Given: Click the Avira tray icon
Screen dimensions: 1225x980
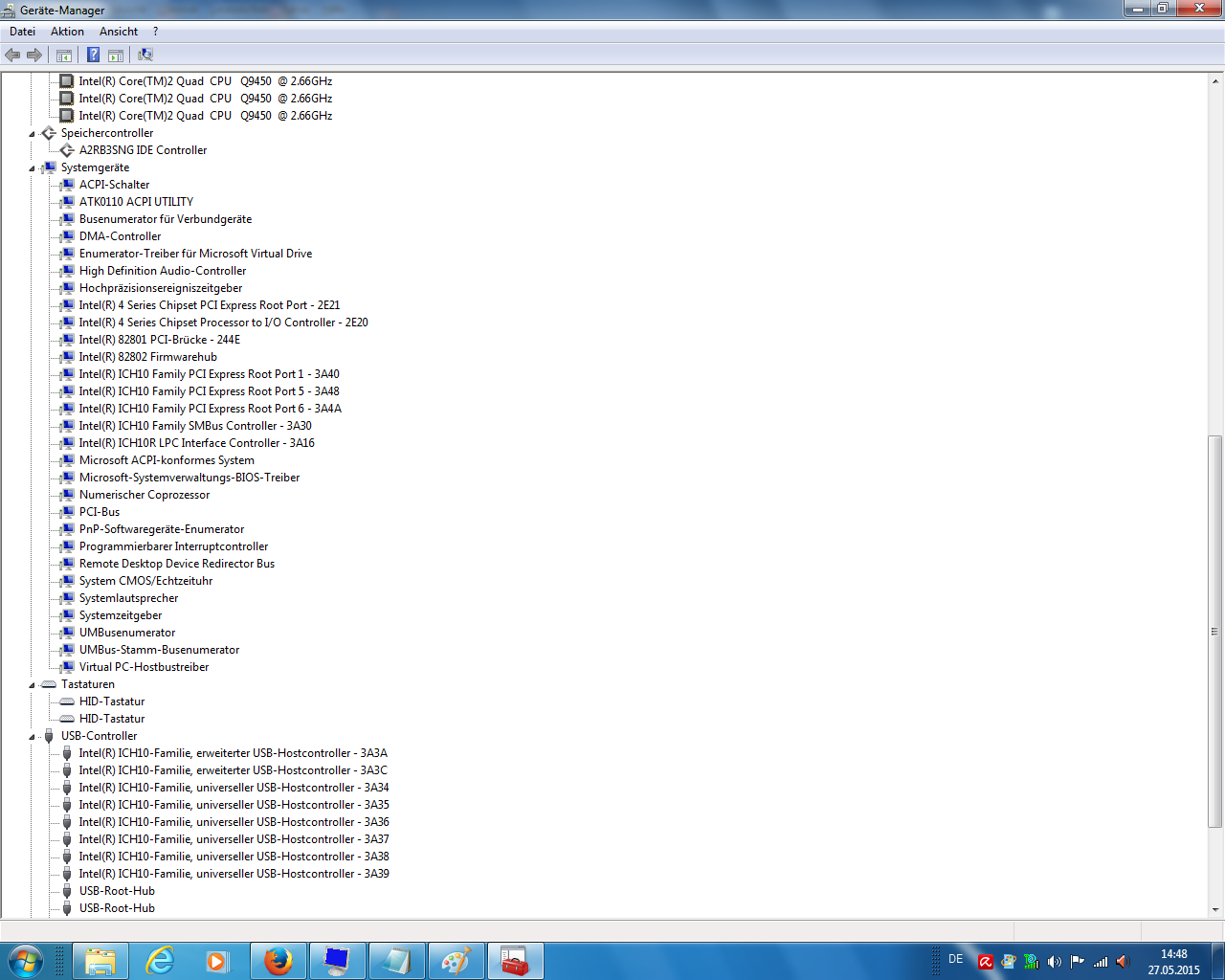Looking at the screenshot, I should pos(985,962).
